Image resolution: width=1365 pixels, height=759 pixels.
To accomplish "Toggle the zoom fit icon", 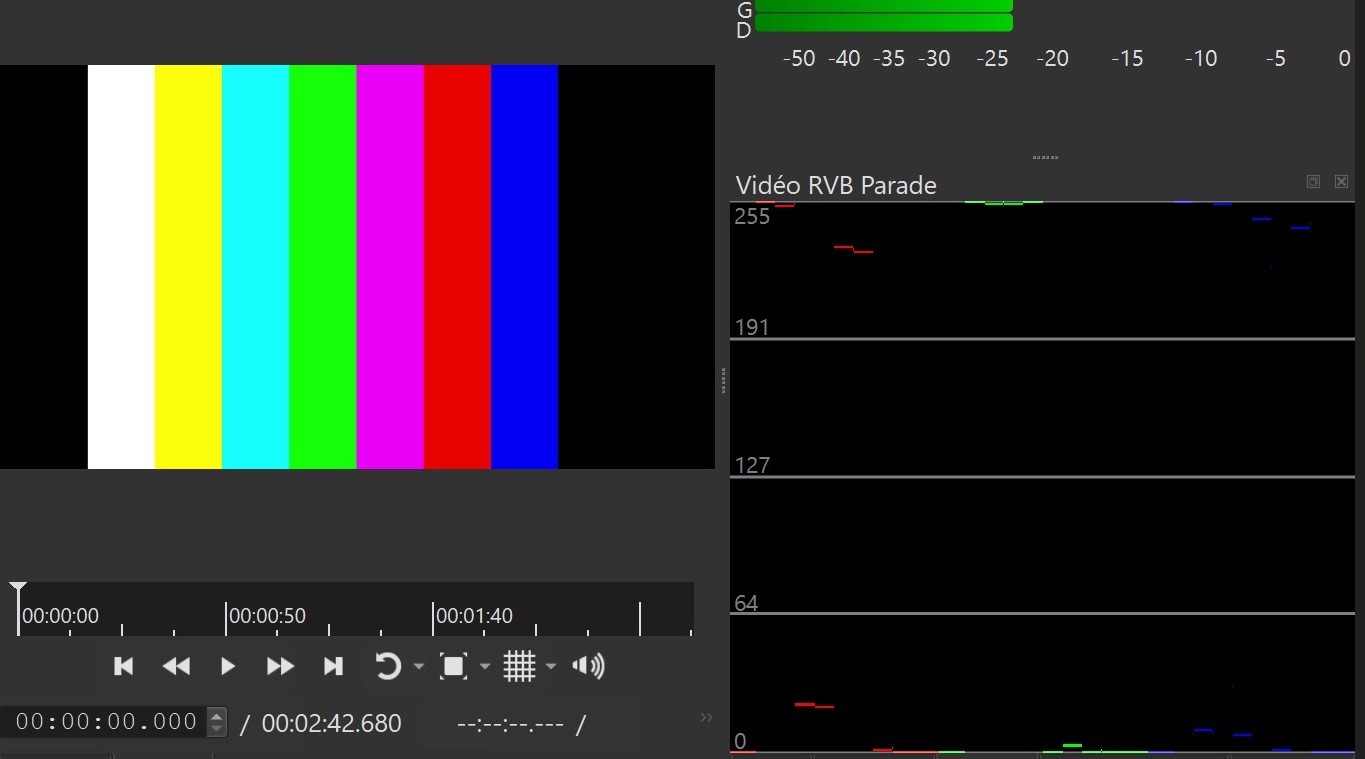I will (454, 667).
